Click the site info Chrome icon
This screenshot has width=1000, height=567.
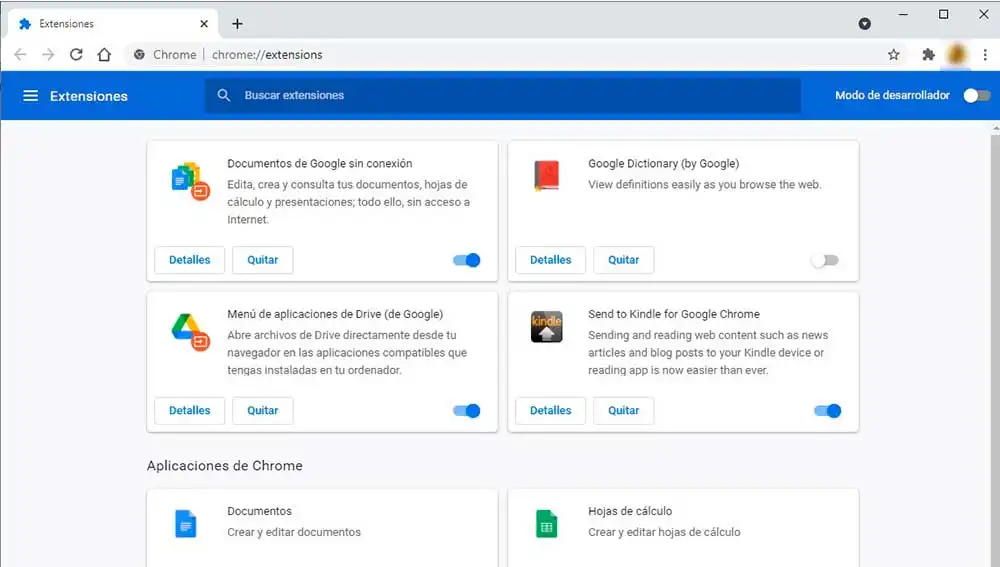(139, 55)
